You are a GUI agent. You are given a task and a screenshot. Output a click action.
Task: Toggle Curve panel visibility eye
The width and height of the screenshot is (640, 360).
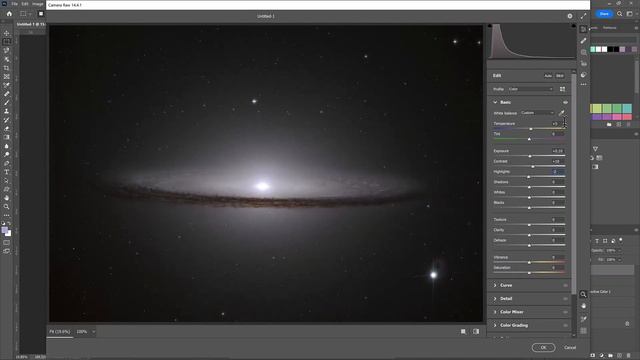tap(565, 285)
